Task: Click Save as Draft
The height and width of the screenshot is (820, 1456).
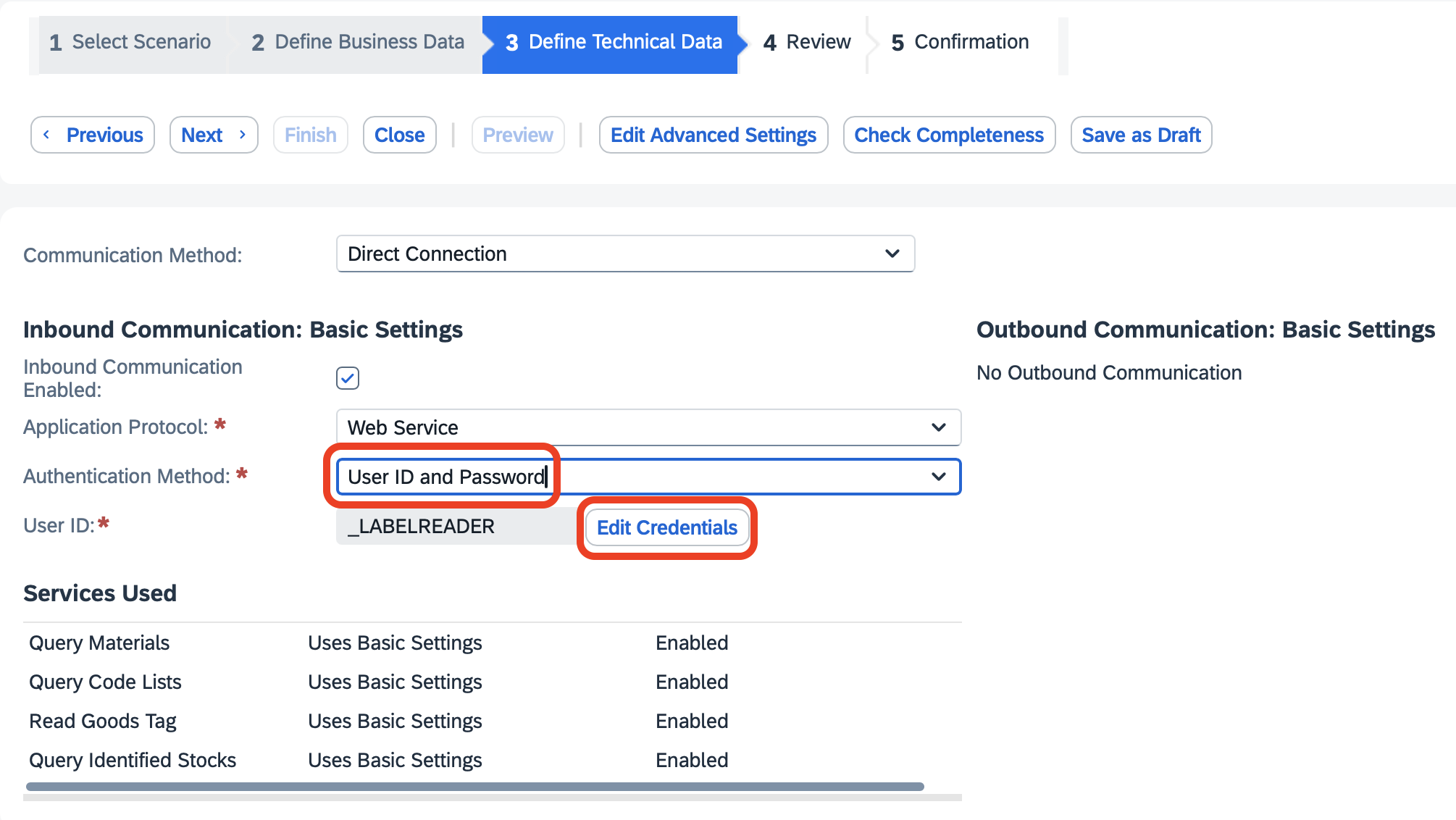Action: click(x=1141, y=135)
